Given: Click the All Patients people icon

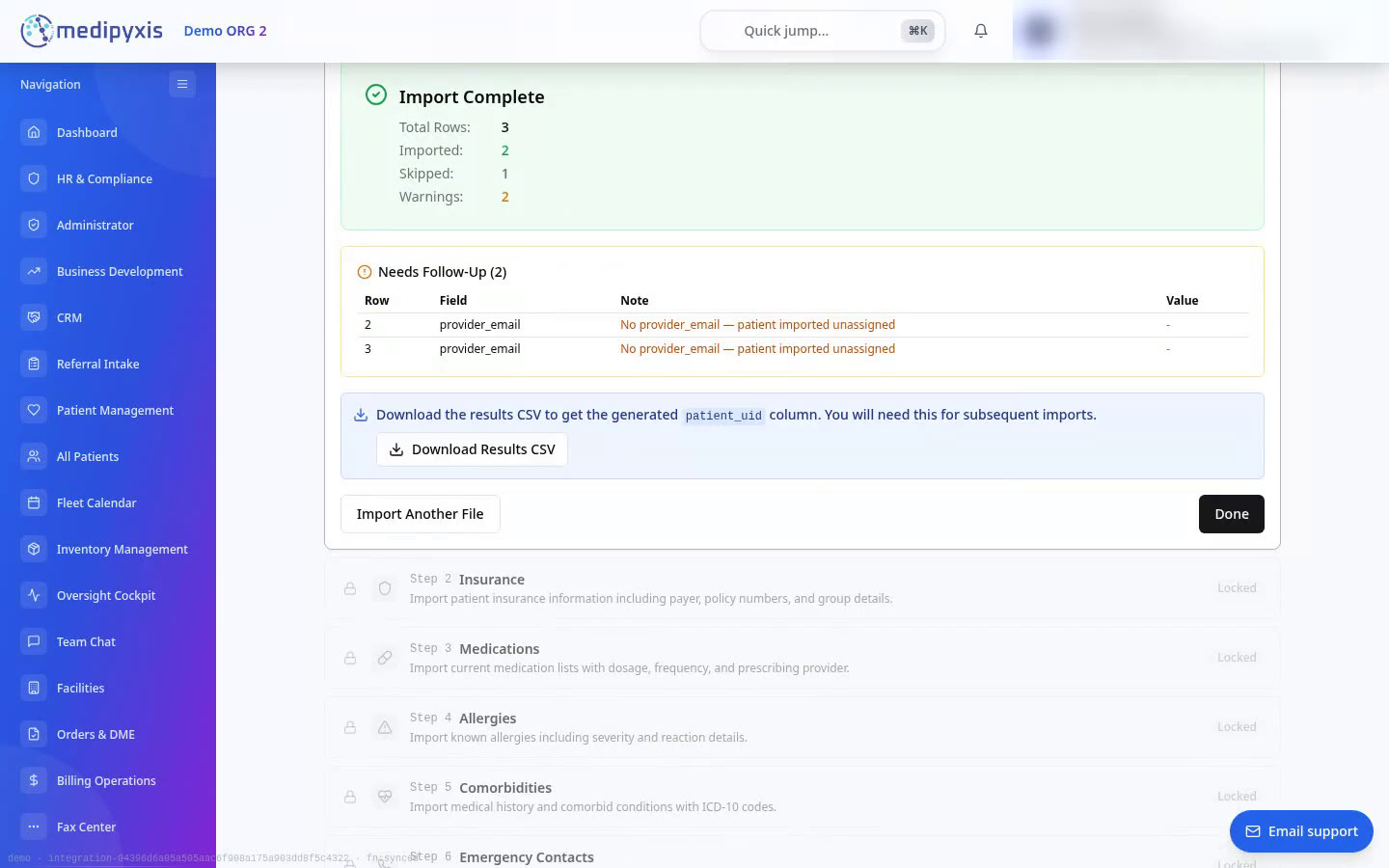Looking at the screenshot, I should click(34, 456).
